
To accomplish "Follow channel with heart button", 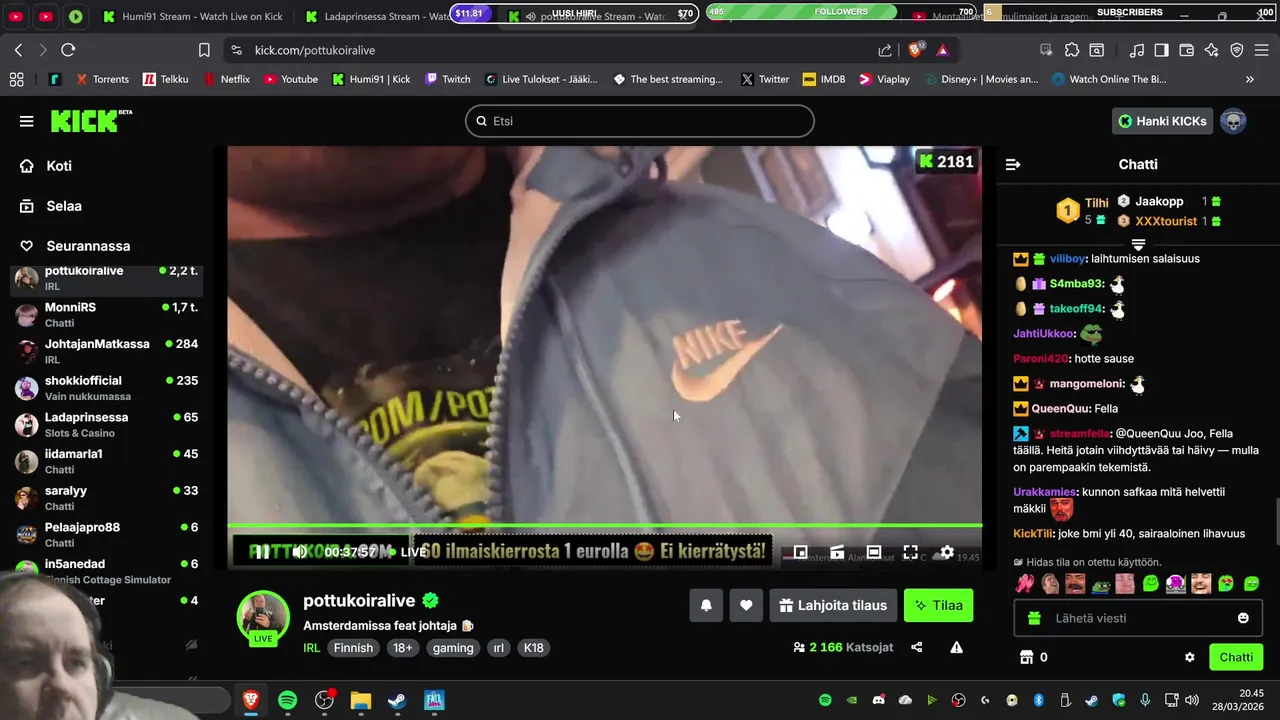I will (746, 605).
